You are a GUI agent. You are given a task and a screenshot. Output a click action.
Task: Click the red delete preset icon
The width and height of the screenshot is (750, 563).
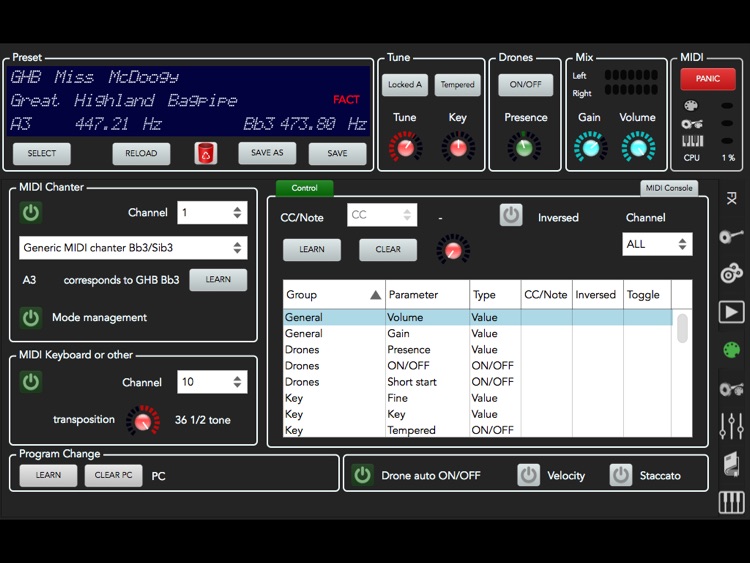pos(205,153)
